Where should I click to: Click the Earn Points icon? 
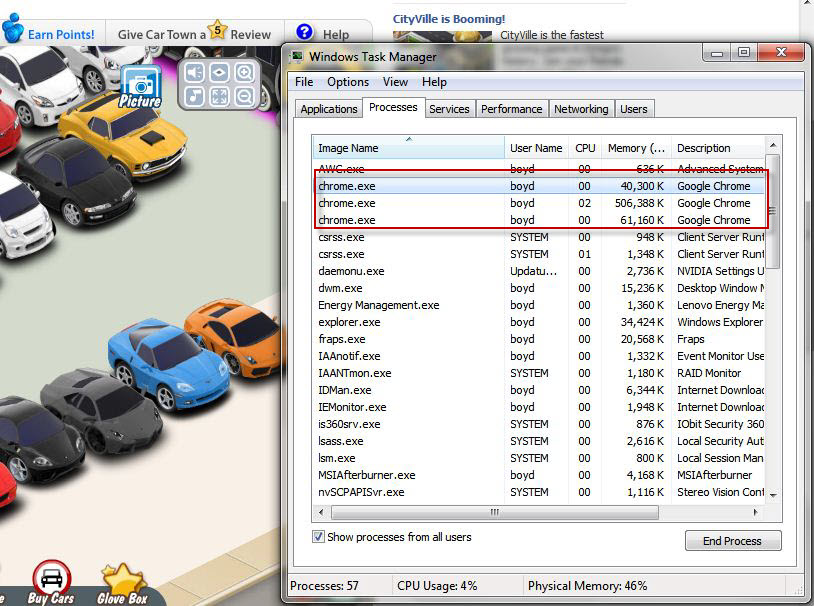(x=12, y=28)
